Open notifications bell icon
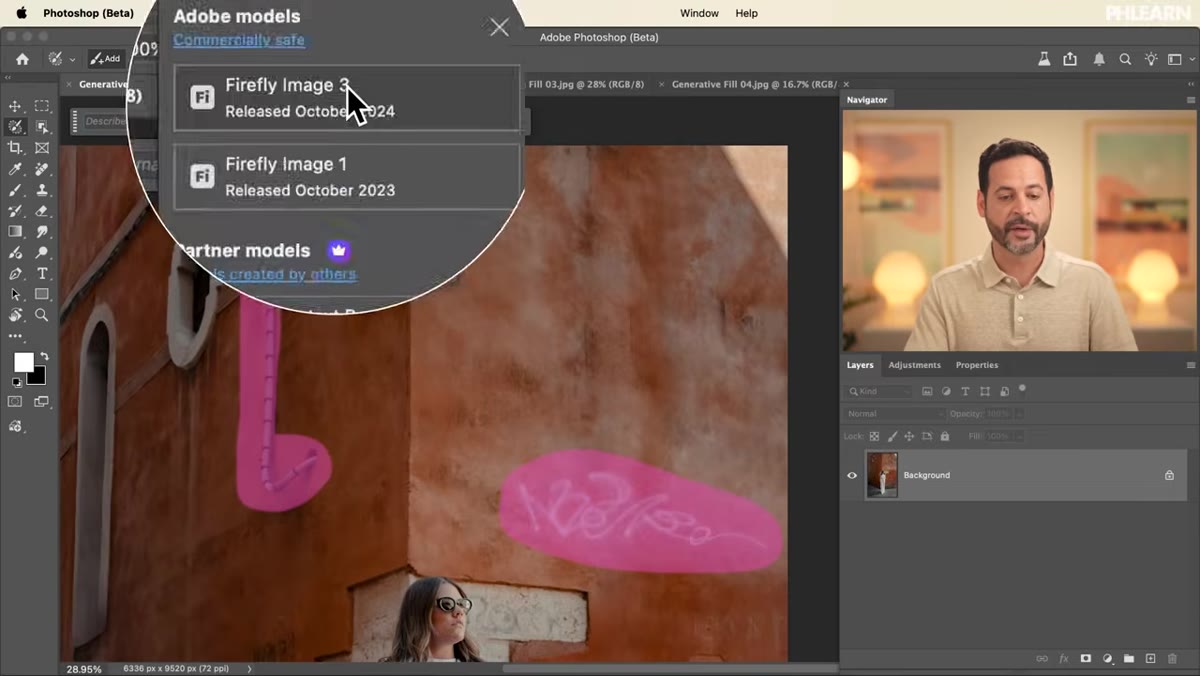The width and height of the screenshot is (1200, 676). coord(1099,59)
